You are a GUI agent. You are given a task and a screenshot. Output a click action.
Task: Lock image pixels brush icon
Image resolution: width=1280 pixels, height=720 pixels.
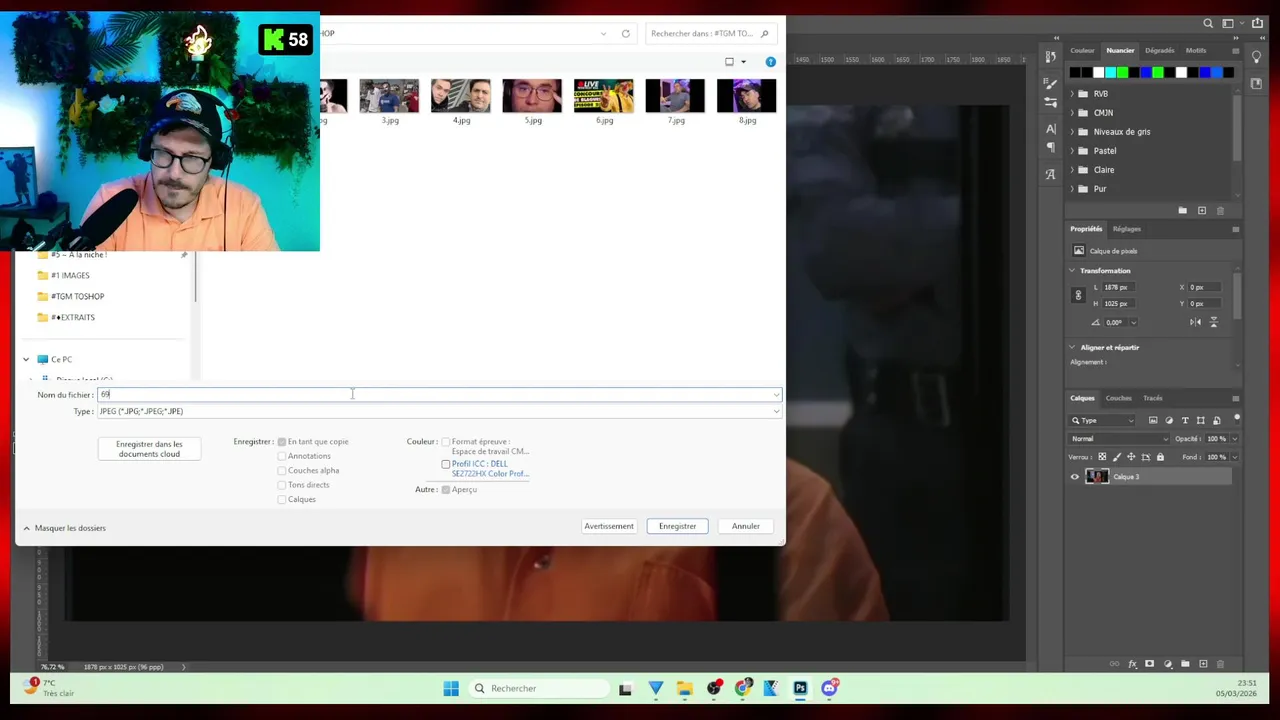point(1117,457)
